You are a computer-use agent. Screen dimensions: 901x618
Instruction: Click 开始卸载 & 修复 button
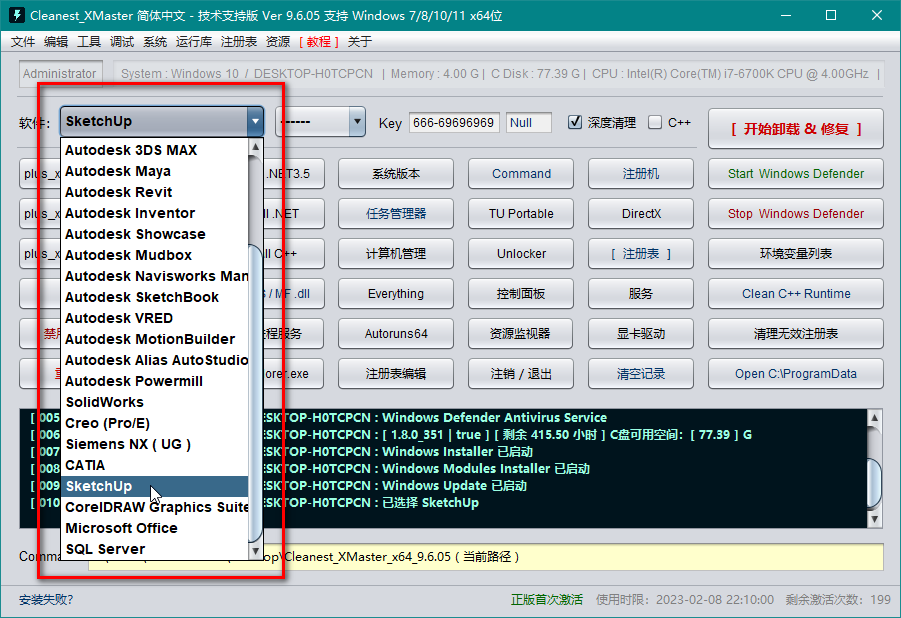click(x=796, y=129)
